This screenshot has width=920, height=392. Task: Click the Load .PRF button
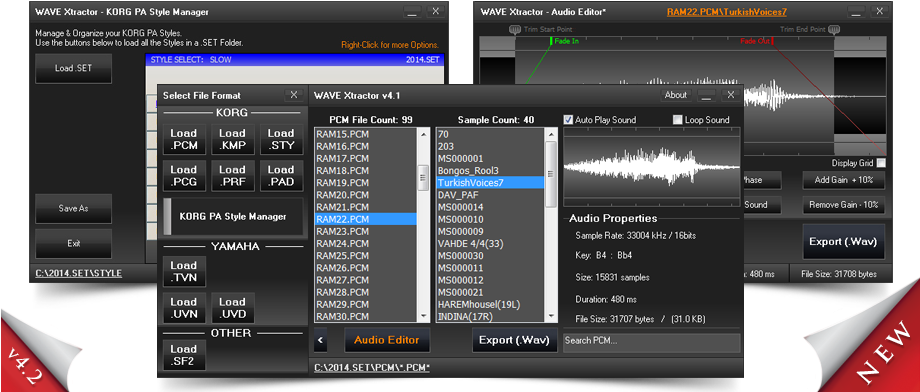click(232, 176)
